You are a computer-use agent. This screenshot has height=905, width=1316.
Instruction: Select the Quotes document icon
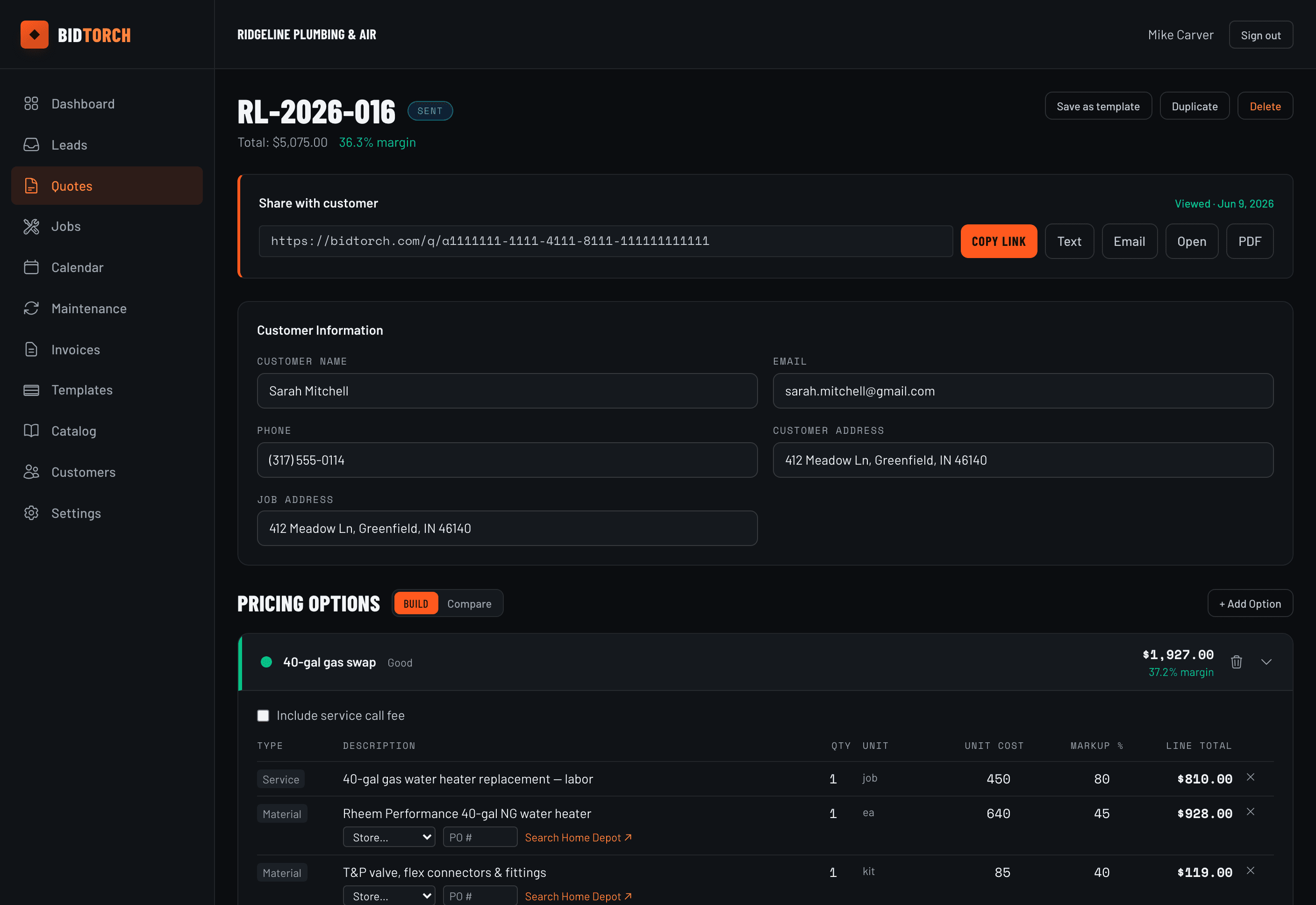(31, 186)
